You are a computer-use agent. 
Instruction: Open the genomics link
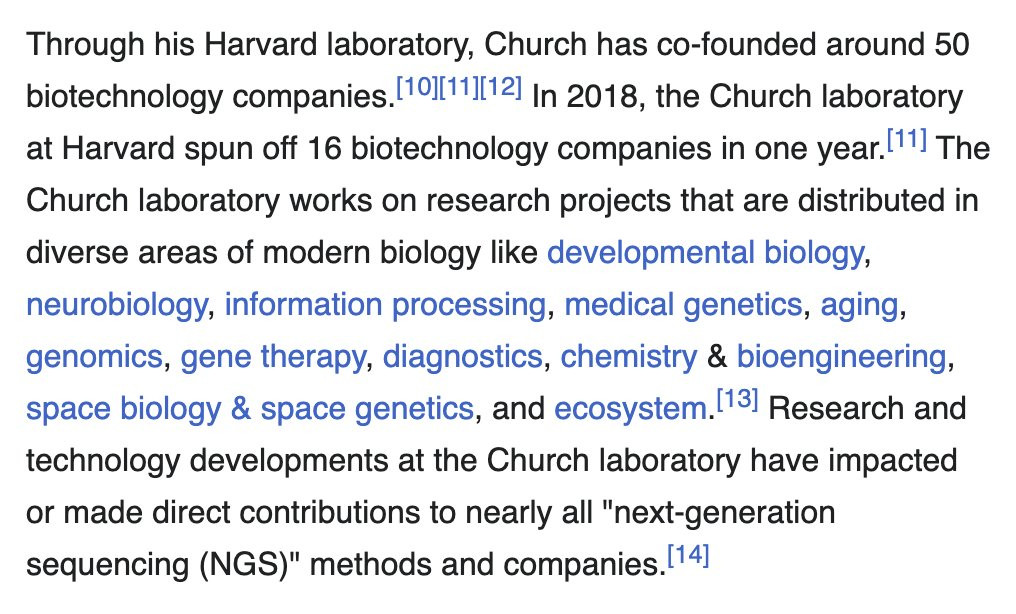[94, 357]
